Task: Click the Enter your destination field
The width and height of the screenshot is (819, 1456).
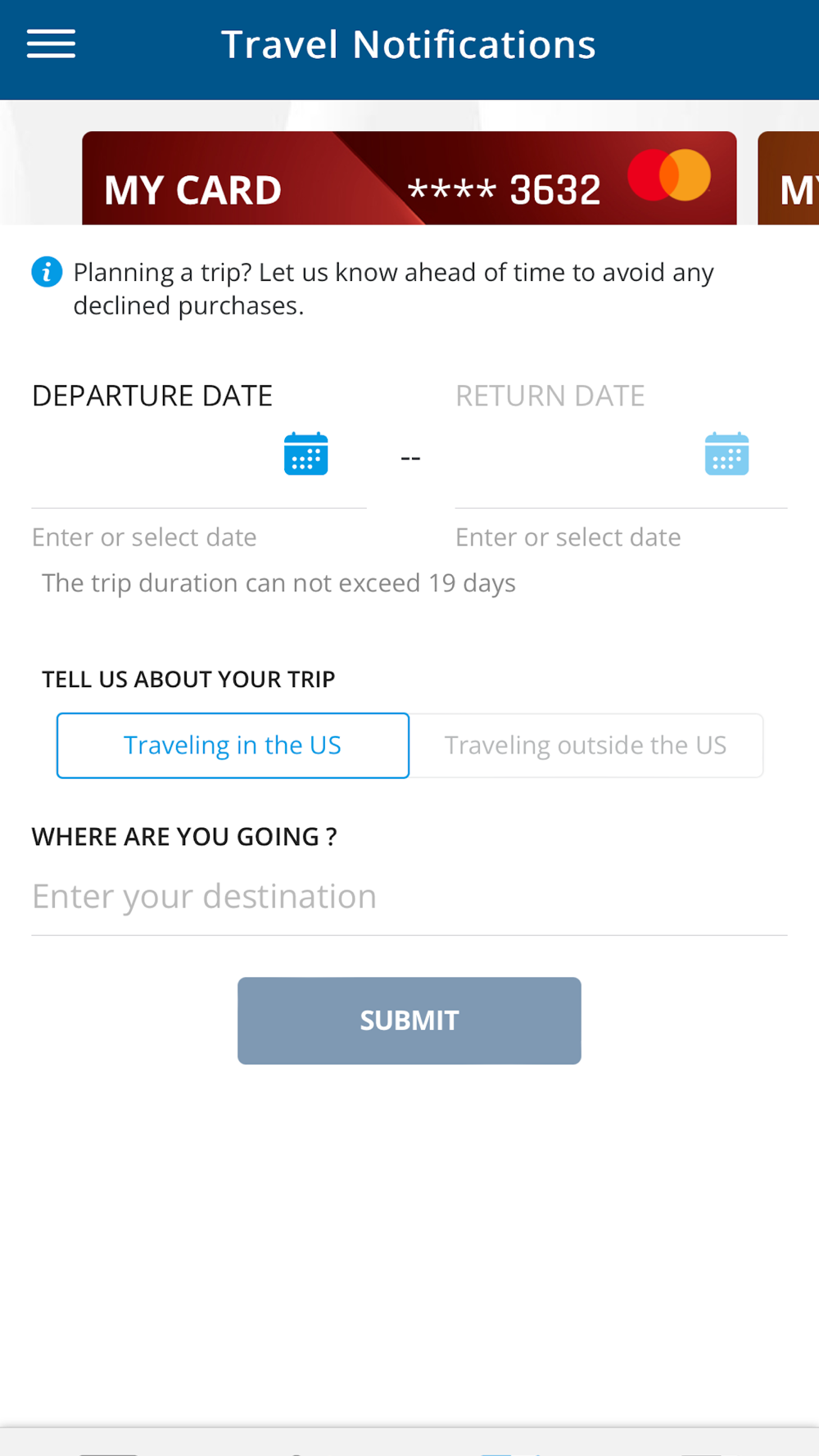Action: pyautogui.click(x=409, y=897)
